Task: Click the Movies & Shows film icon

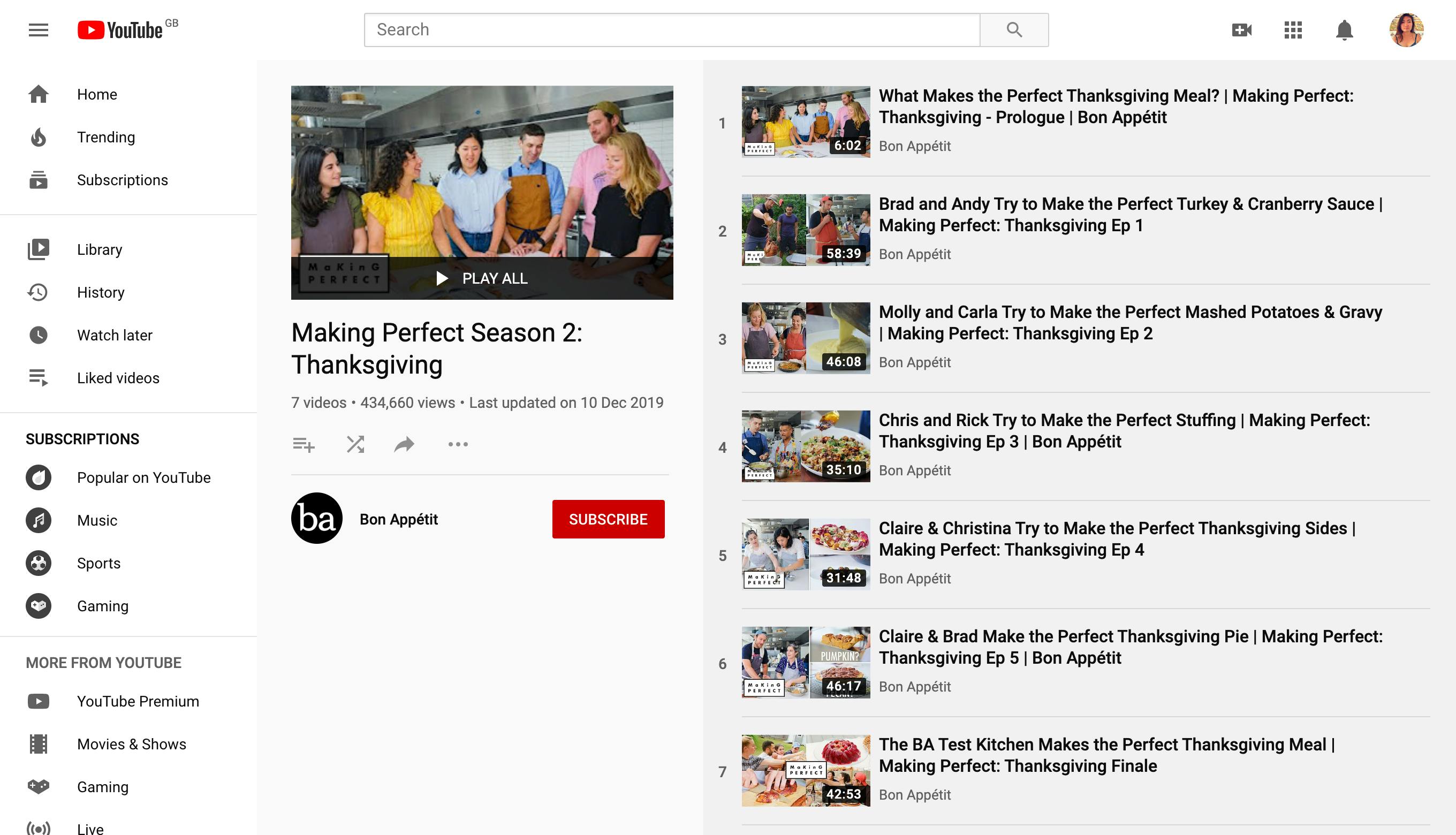Action: pos(39,744)
